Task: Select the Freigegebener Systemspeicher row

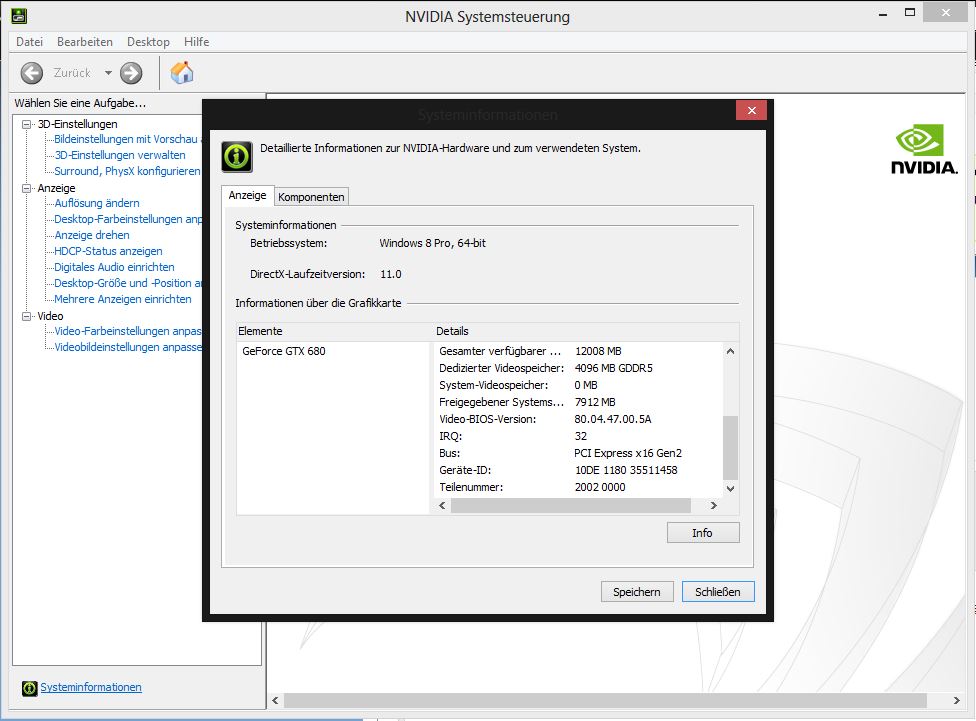Action: tap(579, 402)
